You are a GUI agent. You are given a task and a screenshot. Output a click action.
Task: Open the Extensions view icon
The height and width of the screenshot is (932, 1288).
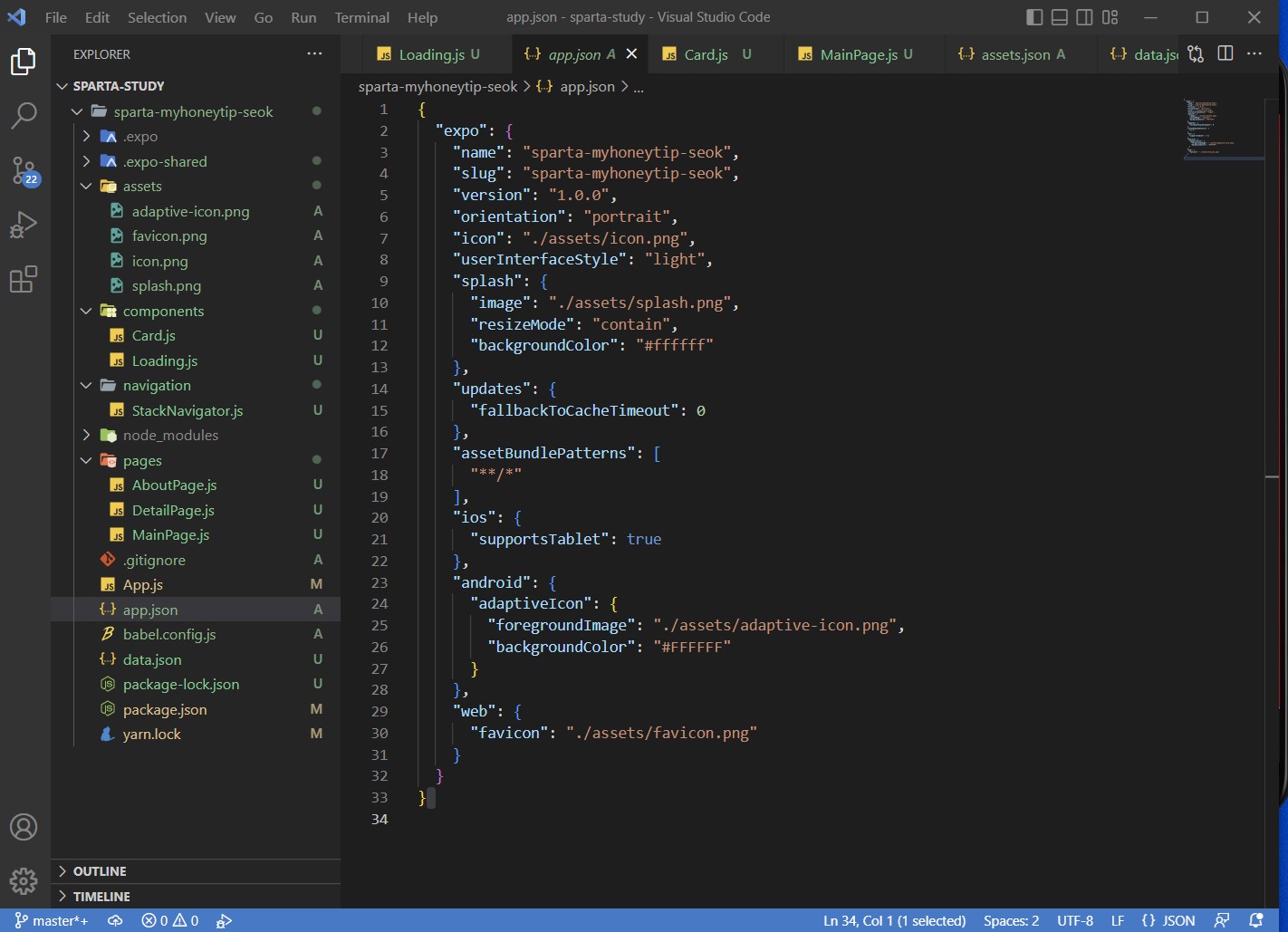click(x=24, y=279)
